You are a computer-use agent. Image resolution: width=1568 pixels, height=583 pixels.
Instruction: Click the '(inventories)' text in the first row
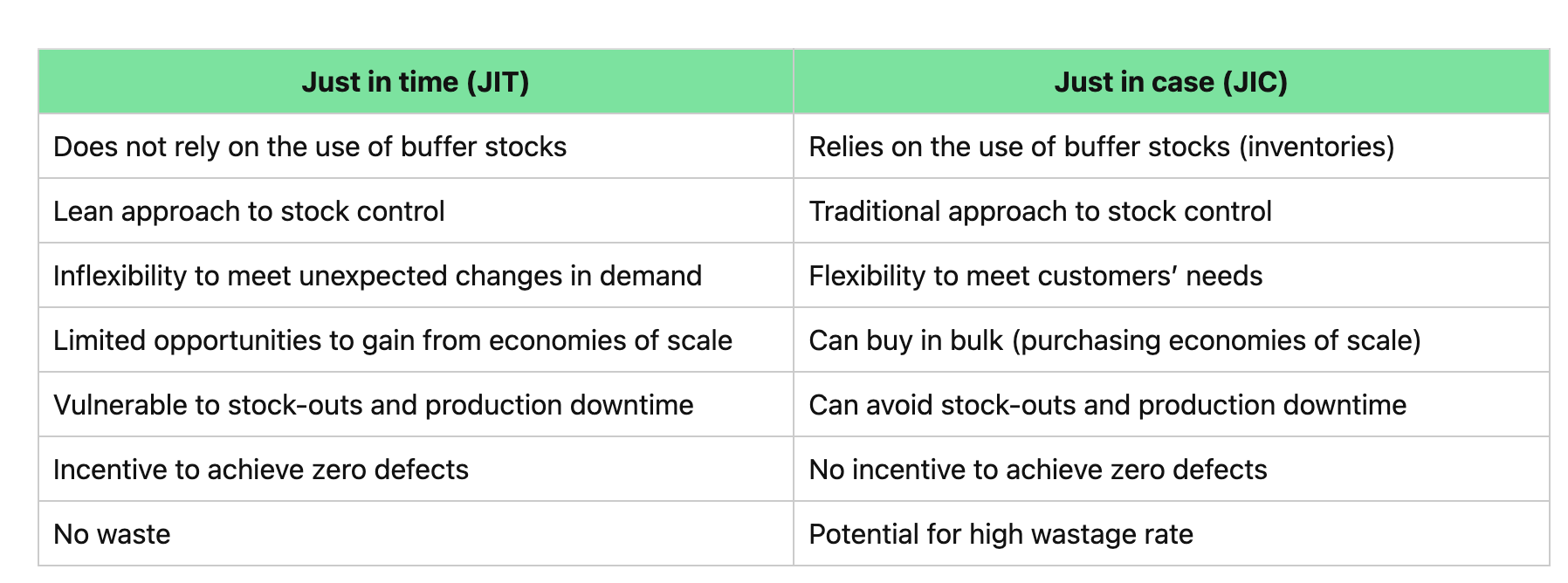click(x=1317, y=147)
